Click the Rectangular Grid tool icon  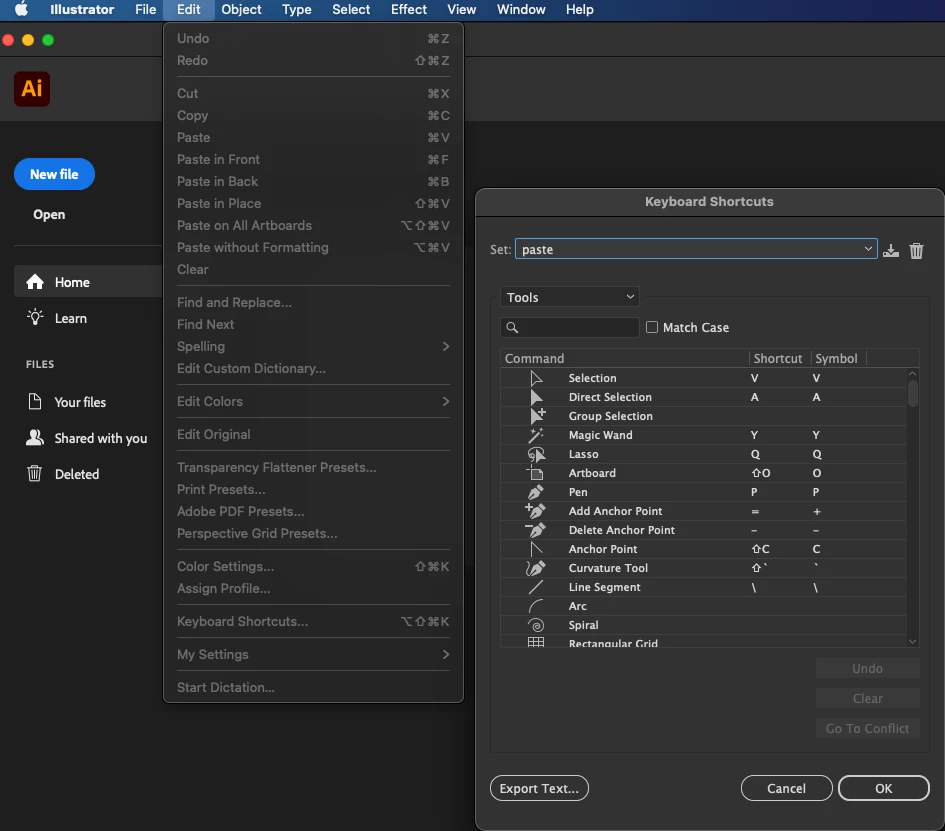[536, 642]
